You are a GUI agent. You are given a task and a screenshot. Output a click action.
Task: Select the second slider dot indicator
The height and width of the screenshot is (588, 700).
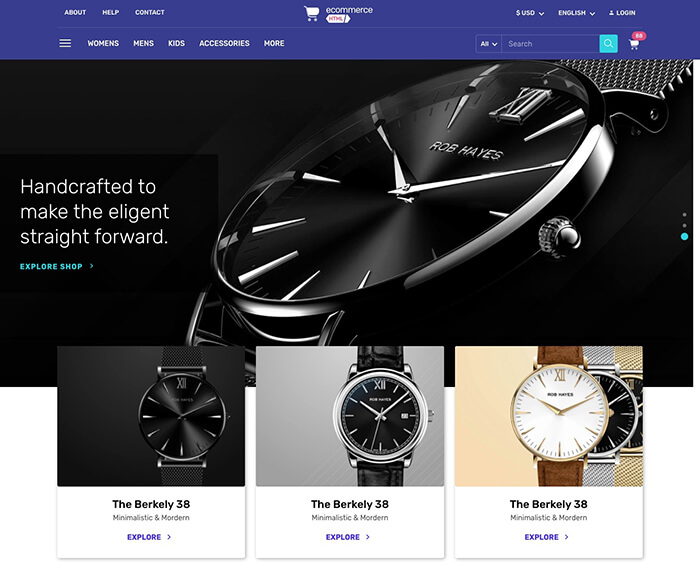point(684,225)
